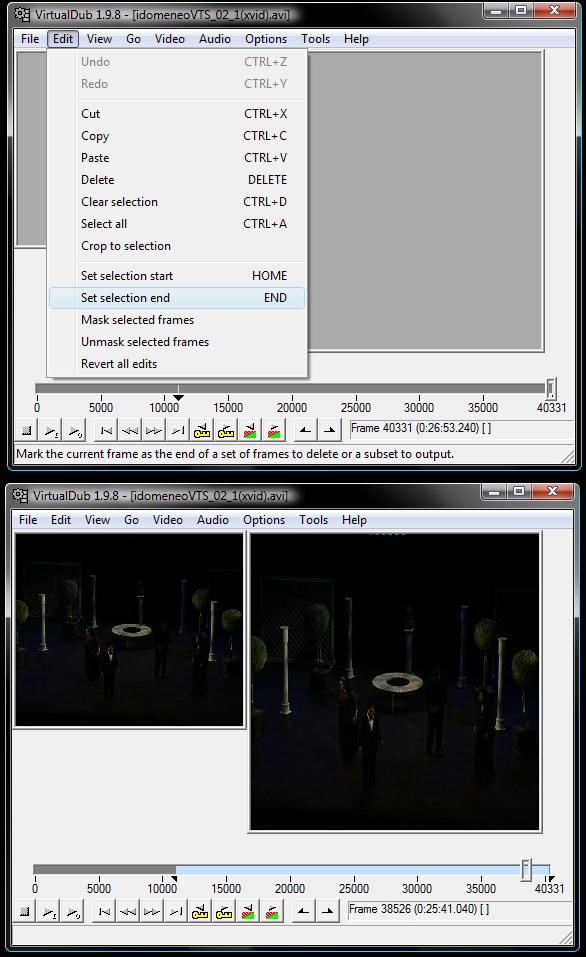Start input playback in window showing Frame 38526
The image size is (586, 957).
pyautogui.click(x=50, y=912)
